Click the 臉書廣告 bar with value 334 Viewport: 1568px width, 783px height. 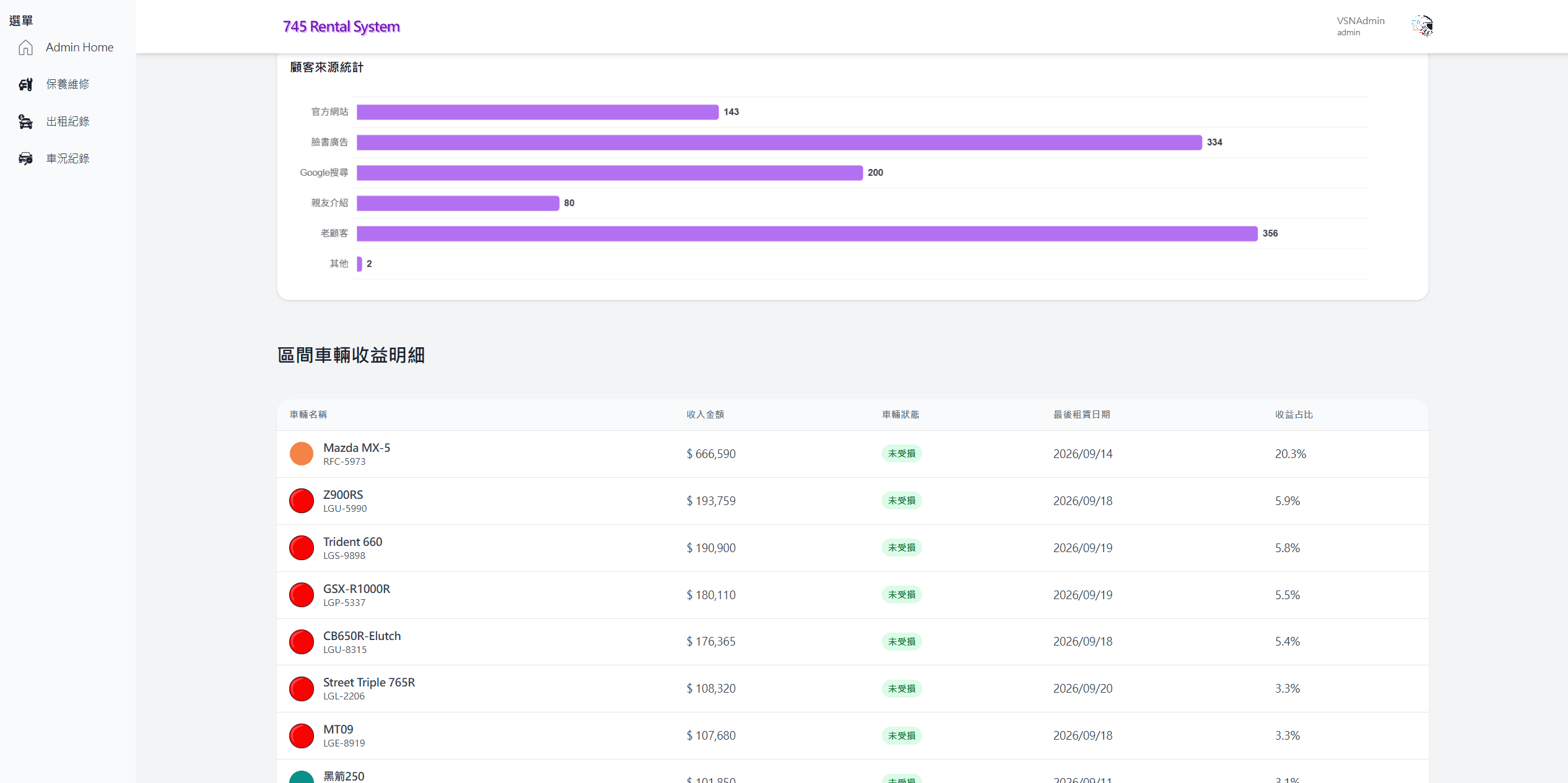coord(779,142)
